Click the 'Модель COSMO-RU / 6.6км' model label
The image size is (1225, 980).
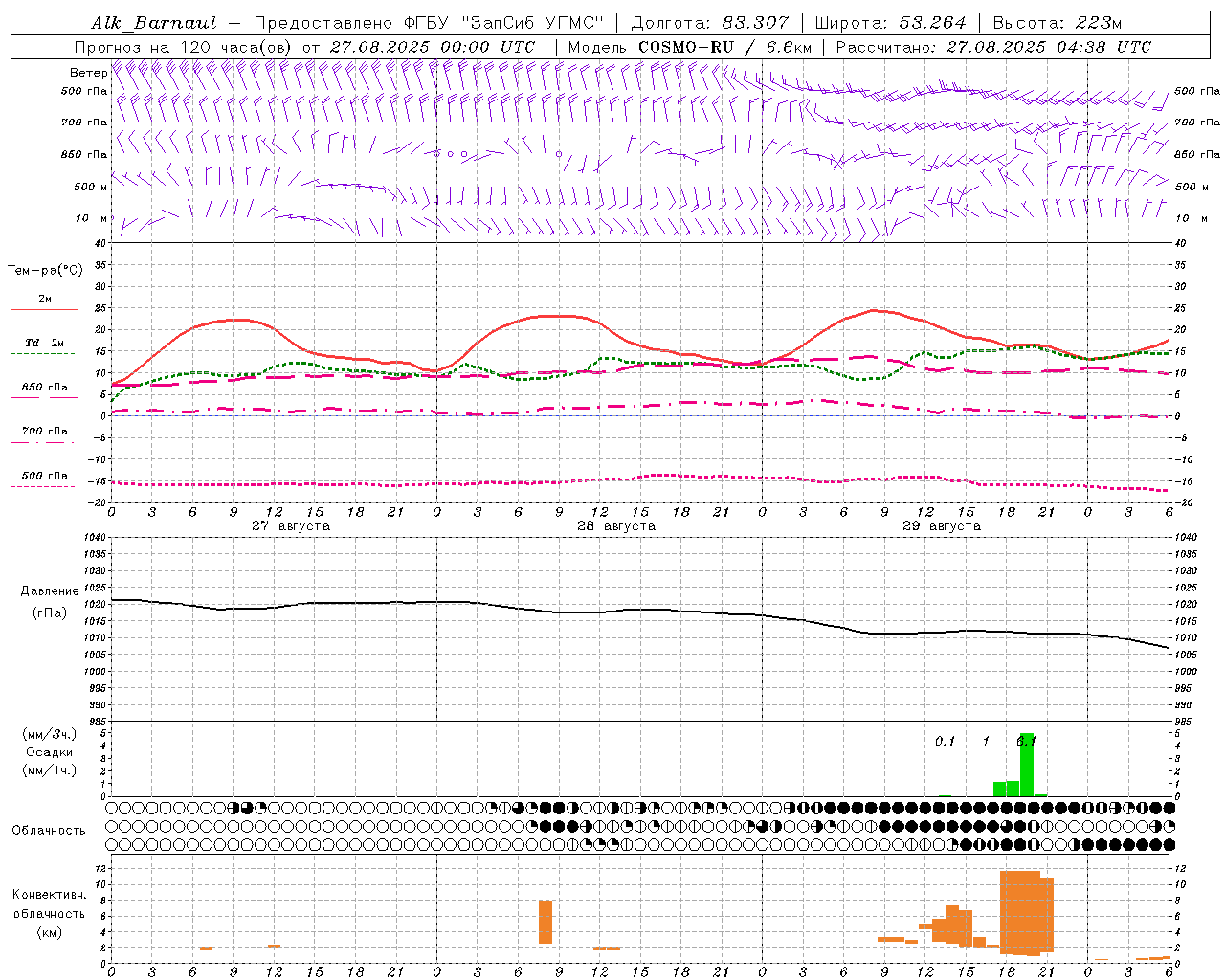pyautogui.click(x=690, y=47)
